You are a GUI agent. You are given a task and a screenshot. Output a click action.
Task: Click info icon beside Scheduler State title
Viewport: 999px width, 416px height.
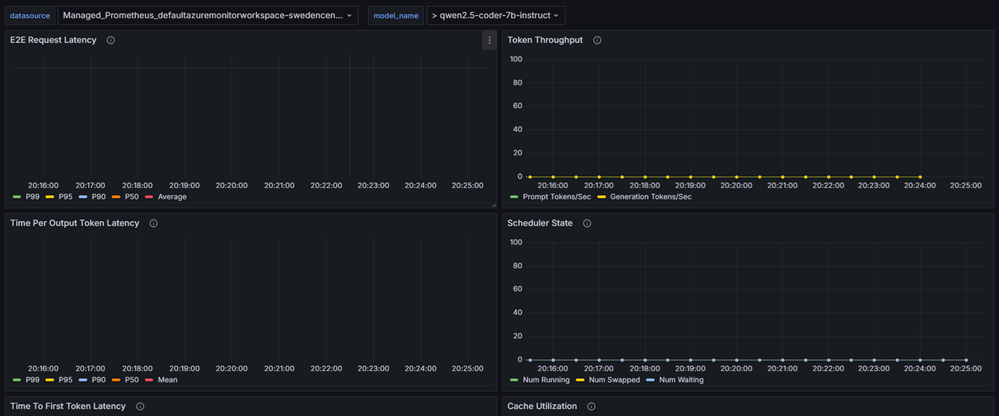pyautogui.click(x=587, y=224)
